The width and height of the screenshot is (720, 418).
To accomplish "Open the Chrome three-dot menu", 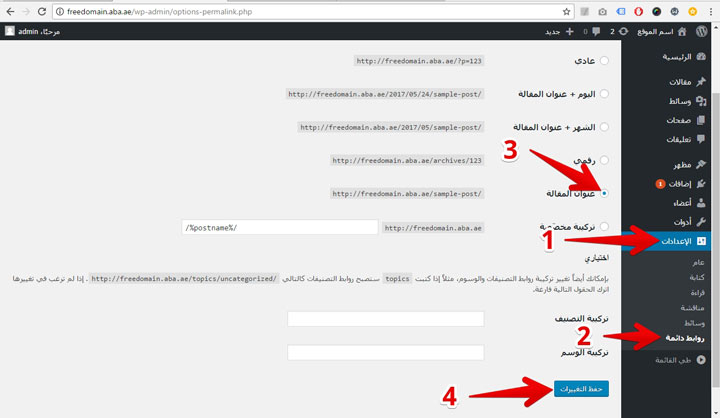I will [711, 12].
